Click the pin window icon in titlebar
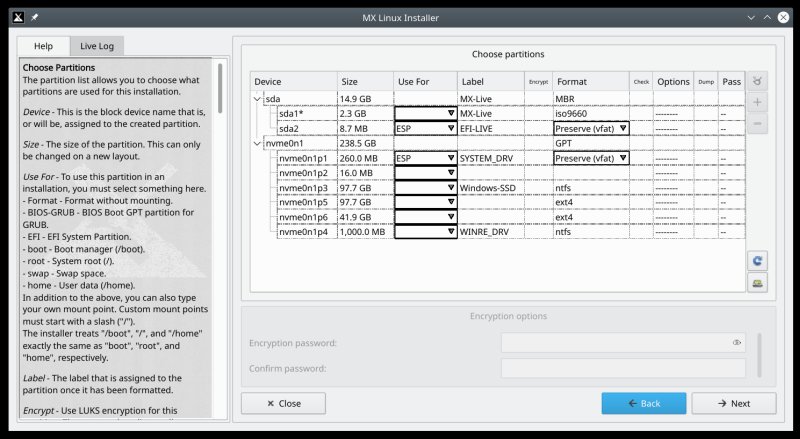 34,17
